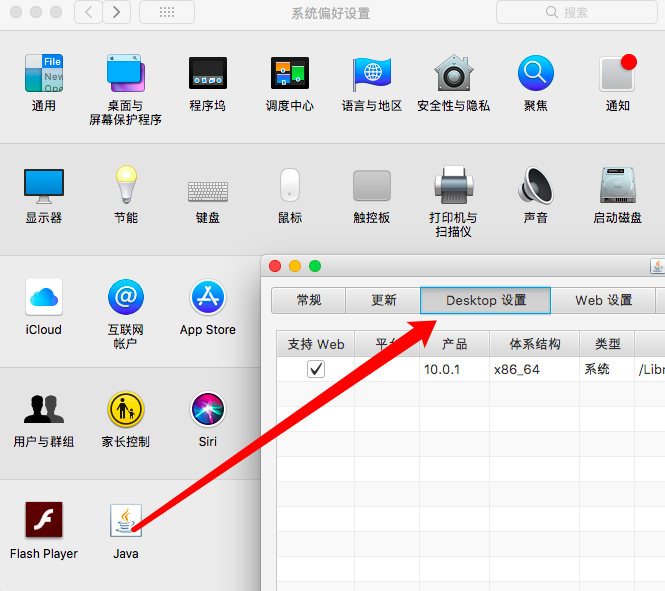Select the /Libr path cell
The width and height of the screenshot is (665, 591).
click(x=650, y=369)
